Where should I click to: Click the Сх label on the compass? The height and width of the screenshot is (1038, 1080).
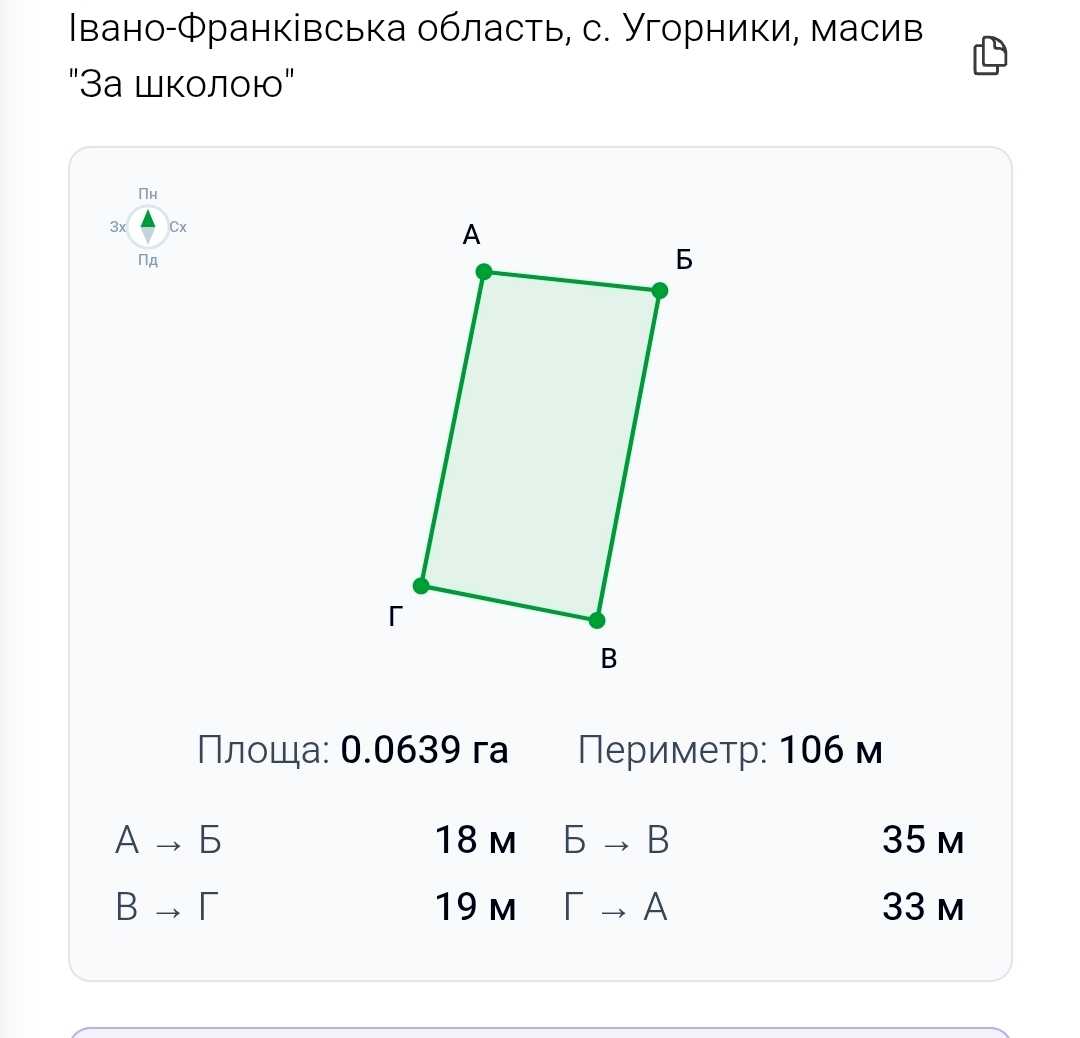(x=178, y=227)
